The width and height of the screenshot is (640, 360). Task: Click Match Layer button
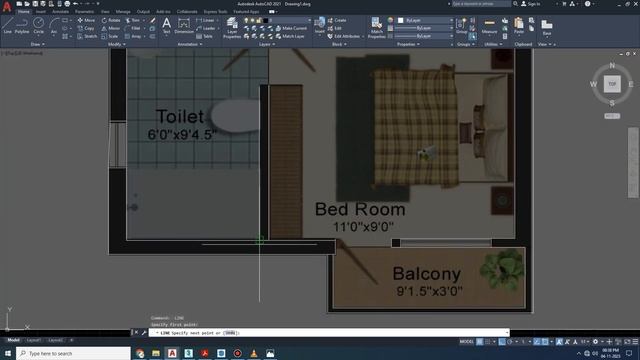(x=290, y=36)
